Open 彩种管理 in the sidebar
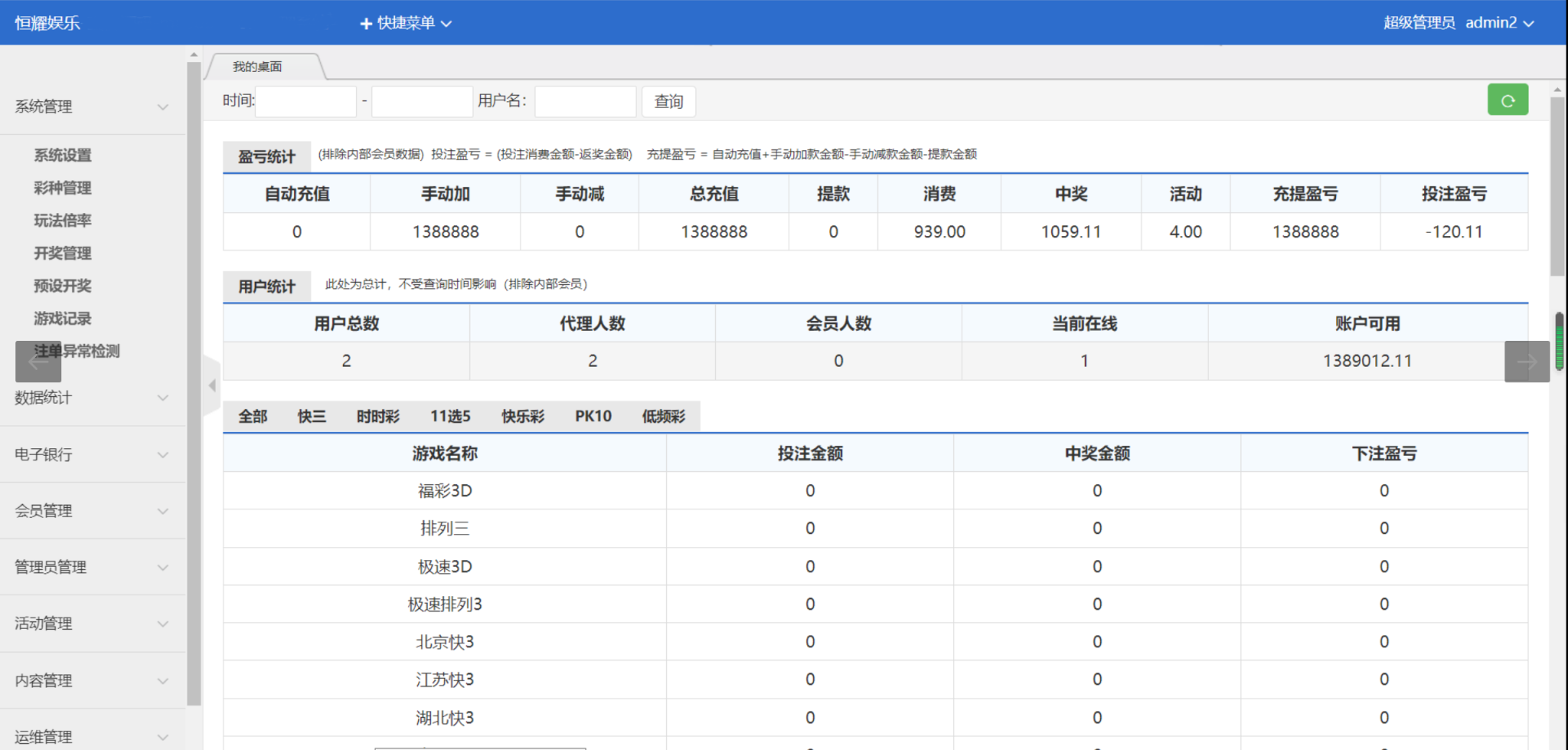 pyautogui.click(x=63, y=188)
